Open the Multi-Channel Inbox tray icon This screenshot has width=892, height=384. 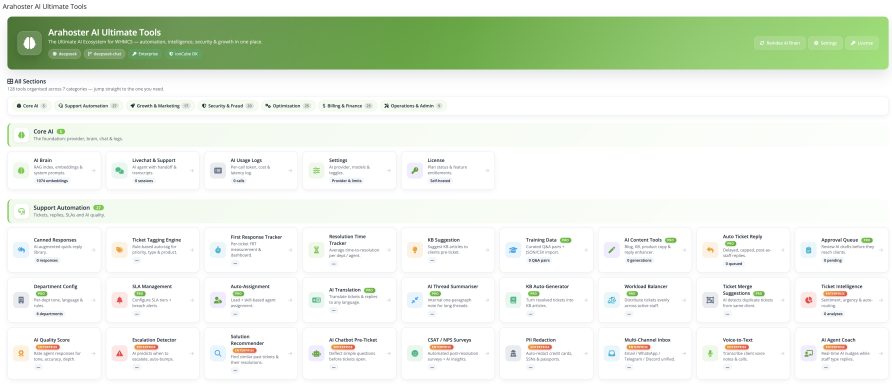tap(612, 353)
